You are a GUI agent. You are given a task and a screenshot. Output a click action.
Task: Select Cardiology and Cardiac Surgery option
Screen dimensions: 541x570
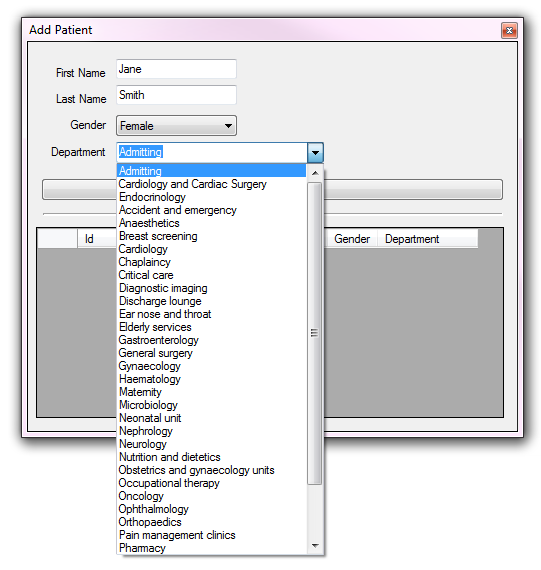pyautogui.click(x=211, y=184)
